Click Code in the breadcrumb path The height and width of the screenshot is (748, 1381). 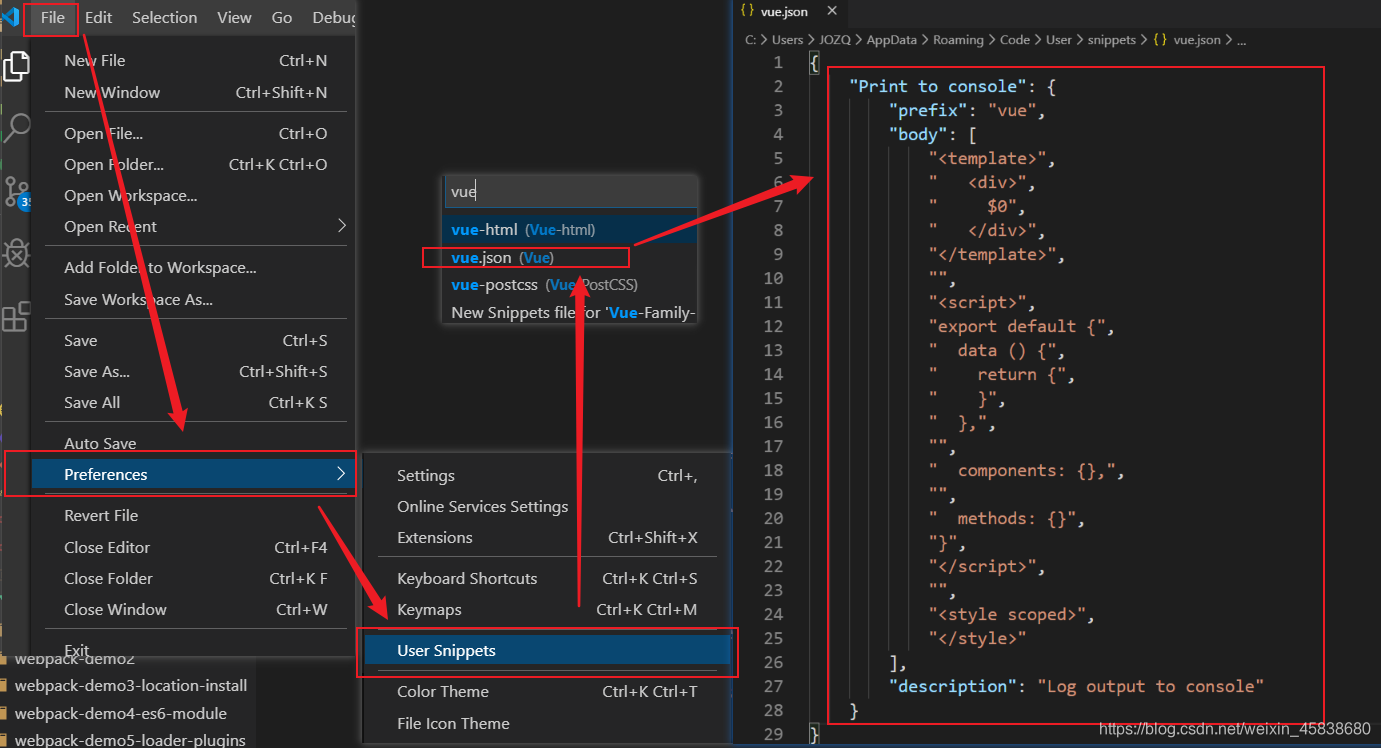(x=1014, y=40)
